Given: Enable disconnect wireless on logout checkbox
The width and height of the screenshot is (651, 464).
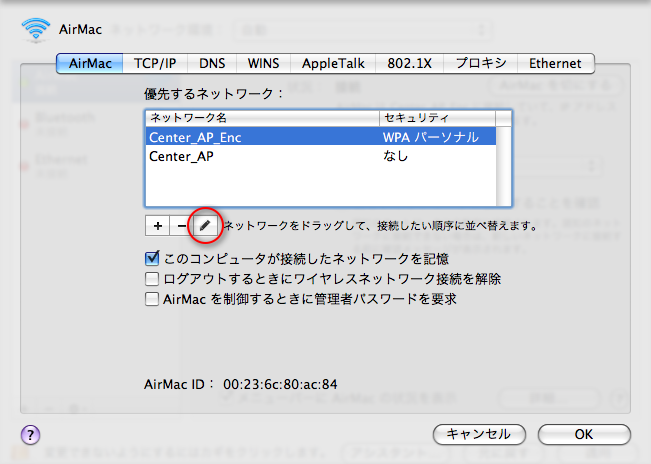Looking at the screenshot, I should click(152, 279).
